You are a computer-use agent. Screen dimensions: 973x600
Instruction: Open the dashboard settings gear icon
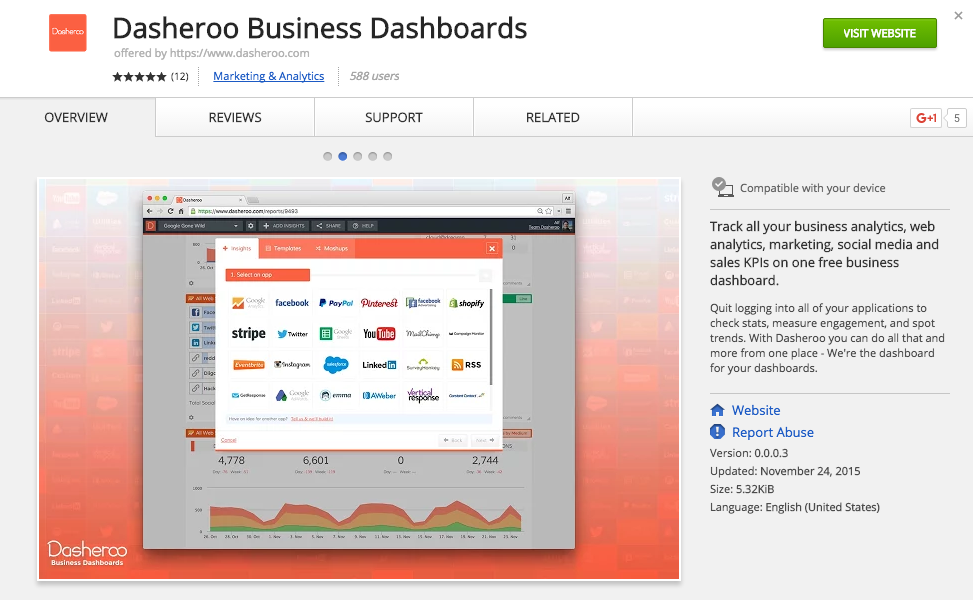tap(249, 226)
